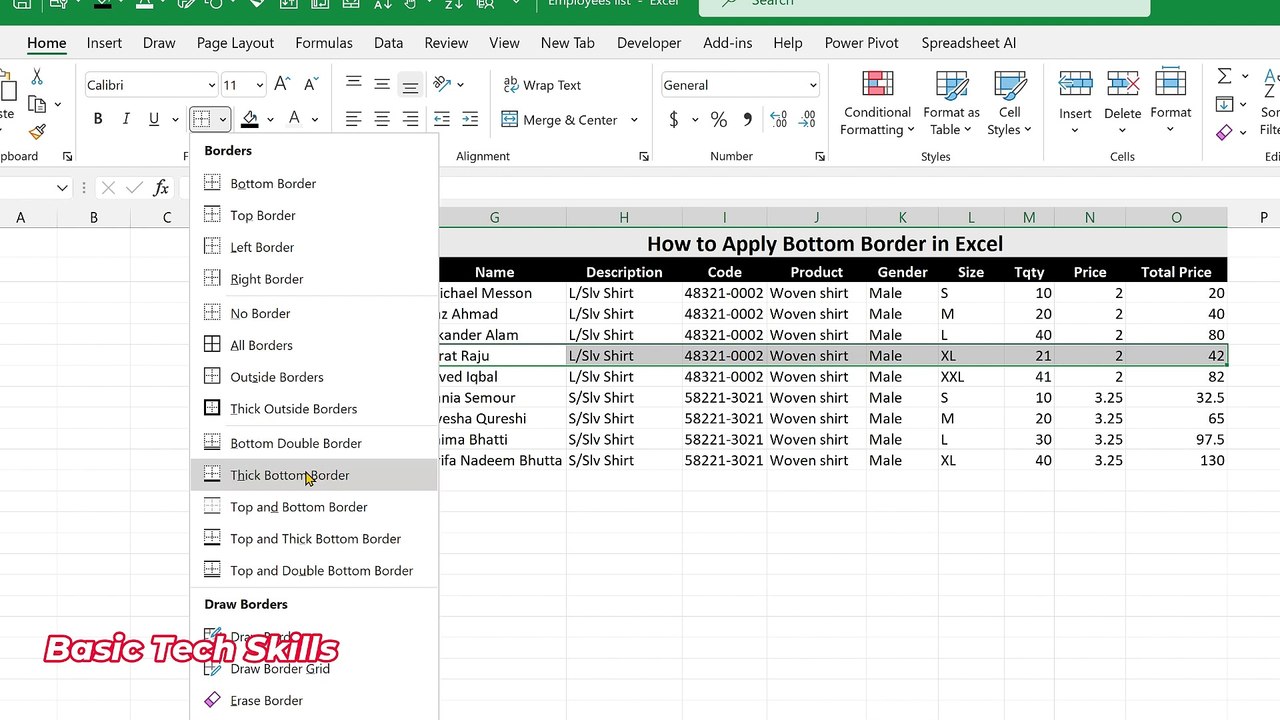Click the Increase Indent icon

click(470, 119)
